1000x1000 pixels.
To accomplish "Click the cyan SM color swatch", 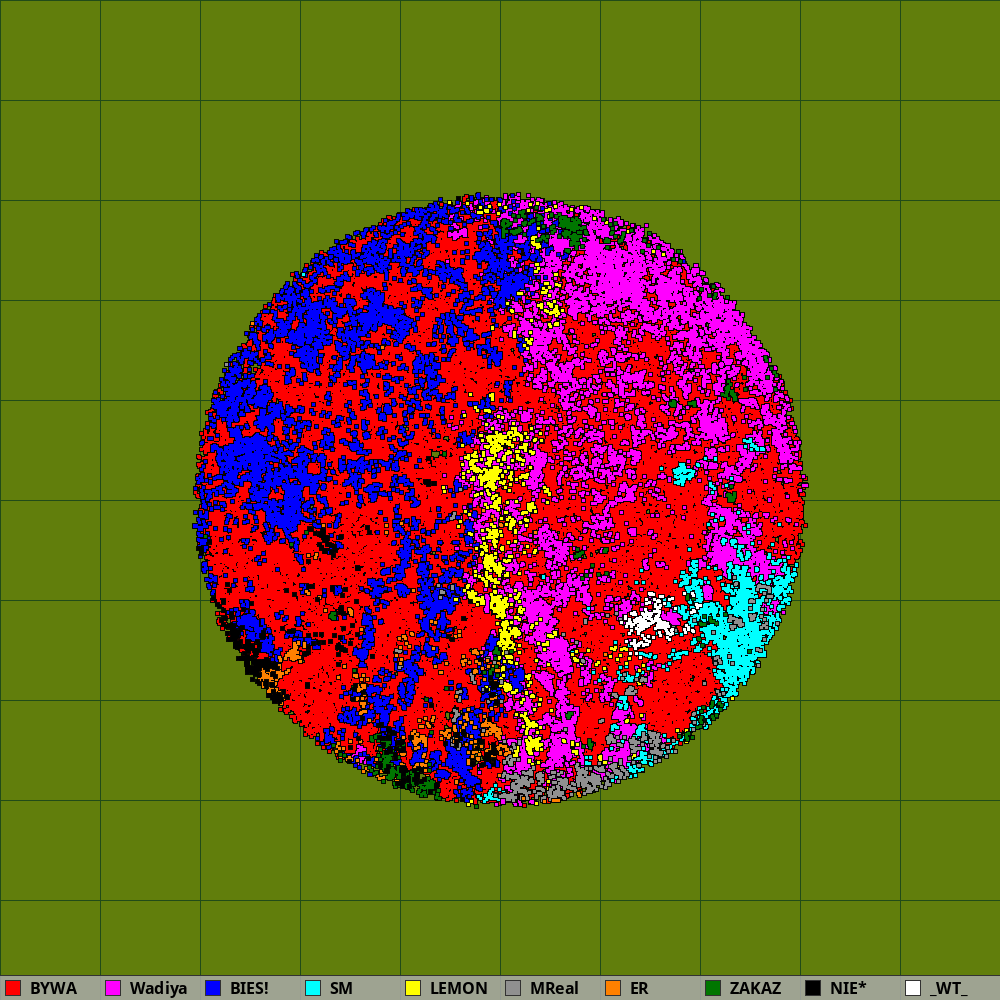I will (x=313, y=988).
